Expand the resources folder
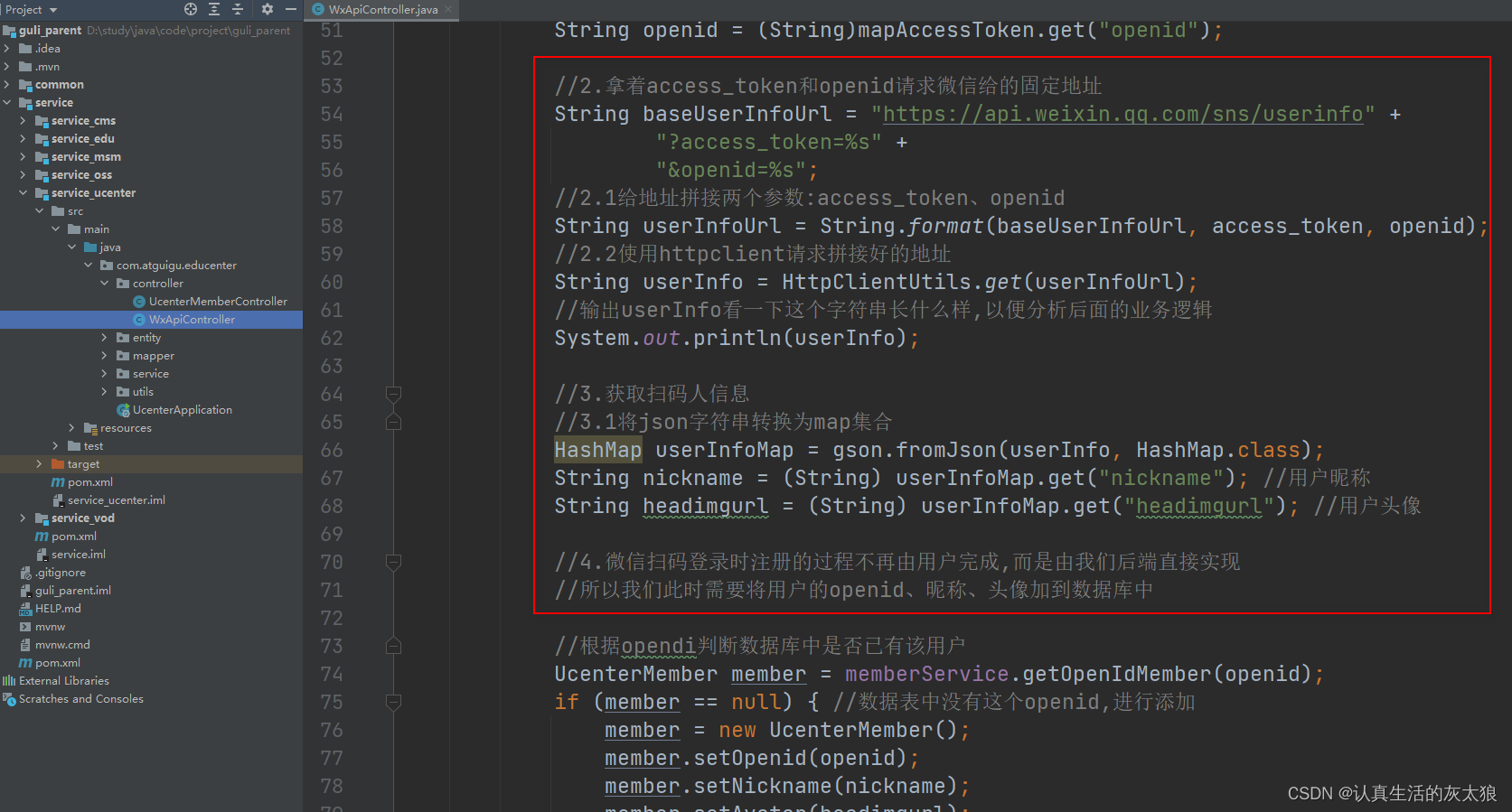Screen dimensions: 1512x812 [x=72, y=428]
